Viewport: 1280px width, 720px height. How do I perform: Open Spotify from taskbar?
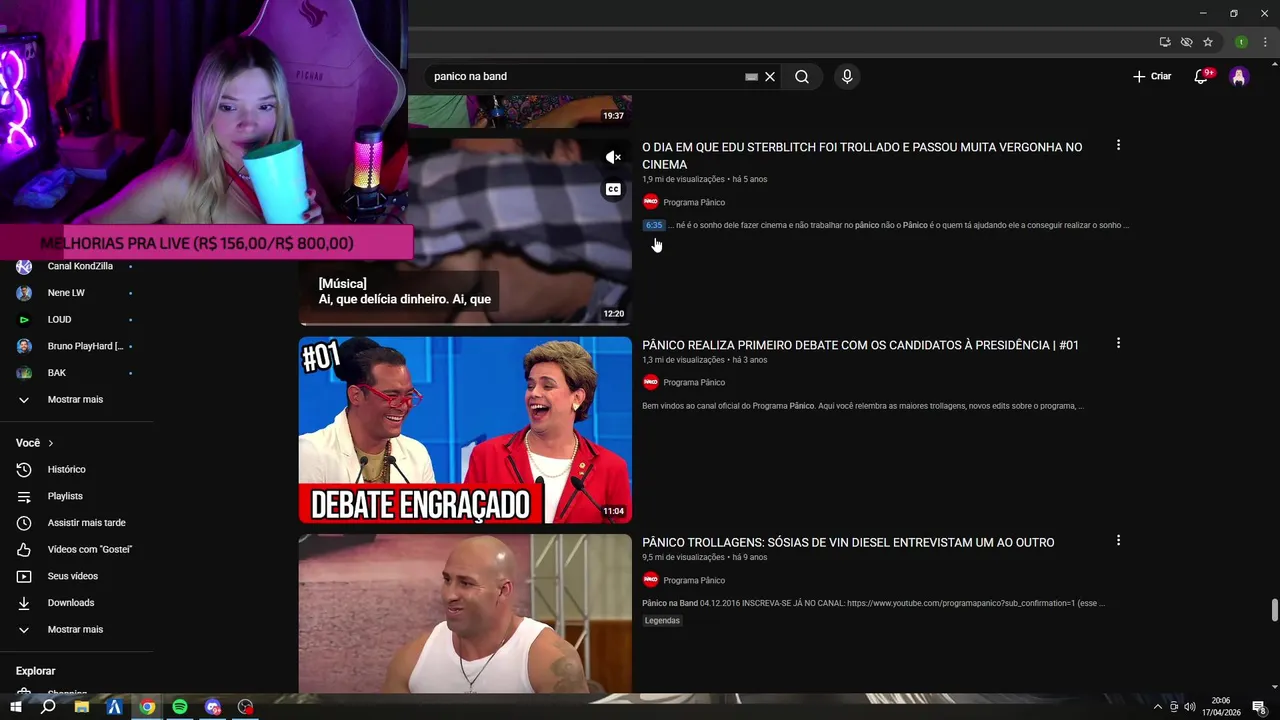pyautogui.click(x=180, y=707)
